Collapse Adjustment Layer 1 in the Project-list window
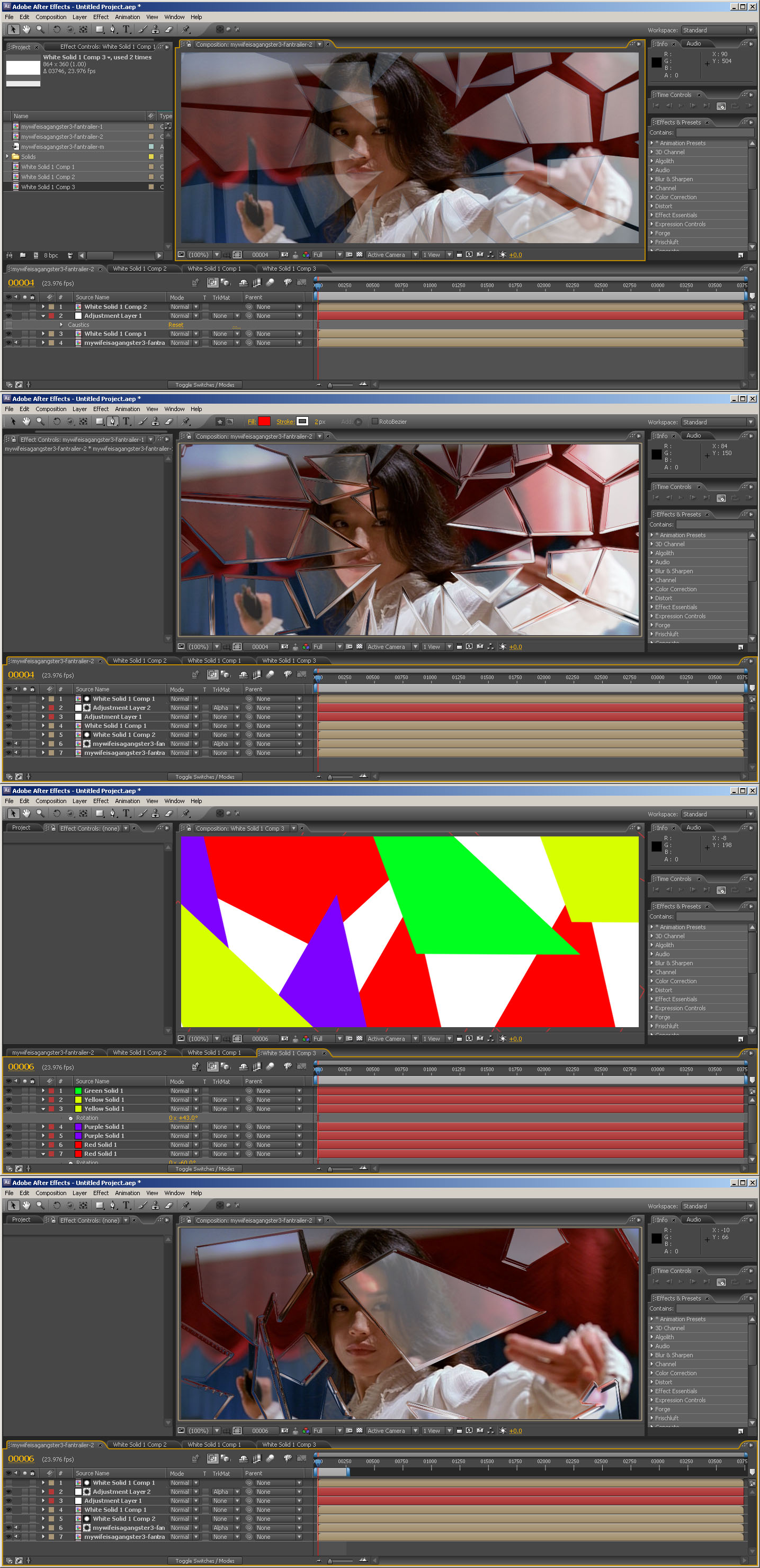 point(43,316)
